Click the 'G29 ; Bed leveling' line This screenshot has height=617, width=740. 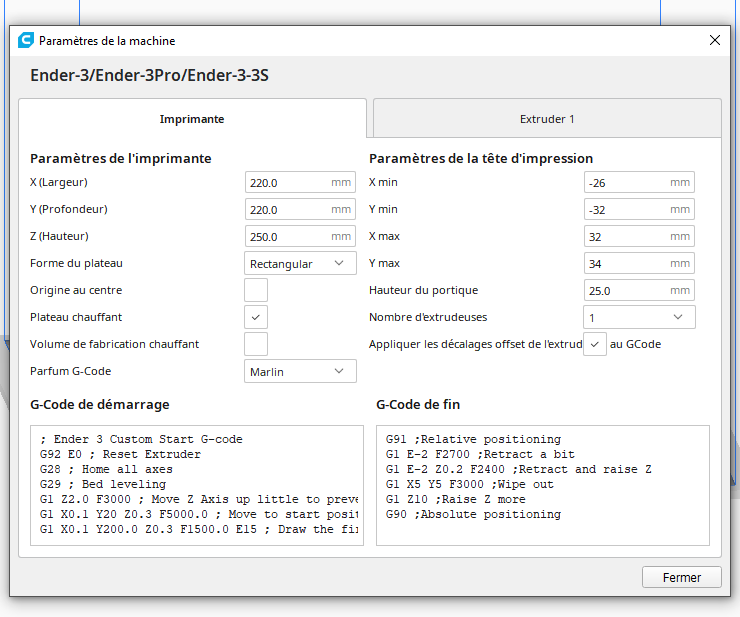coord(103,484)
